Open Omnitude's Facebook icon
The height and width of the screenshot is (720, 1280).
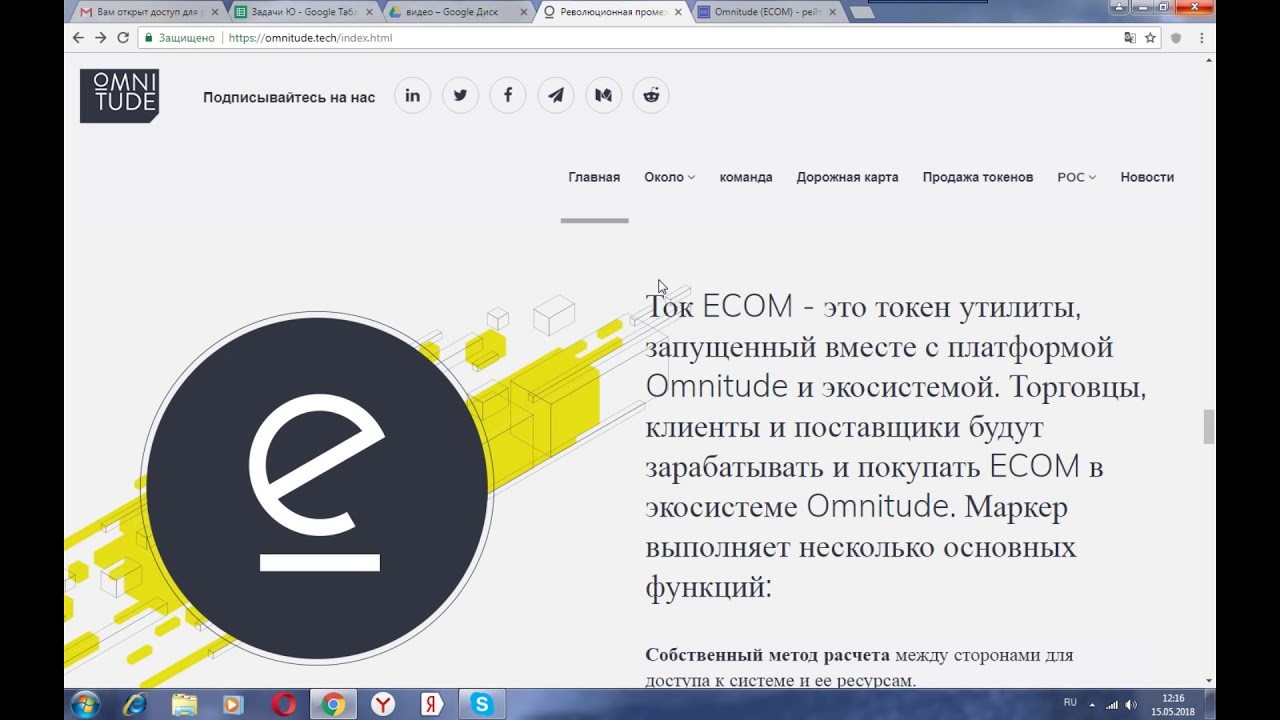click(508, 96)
